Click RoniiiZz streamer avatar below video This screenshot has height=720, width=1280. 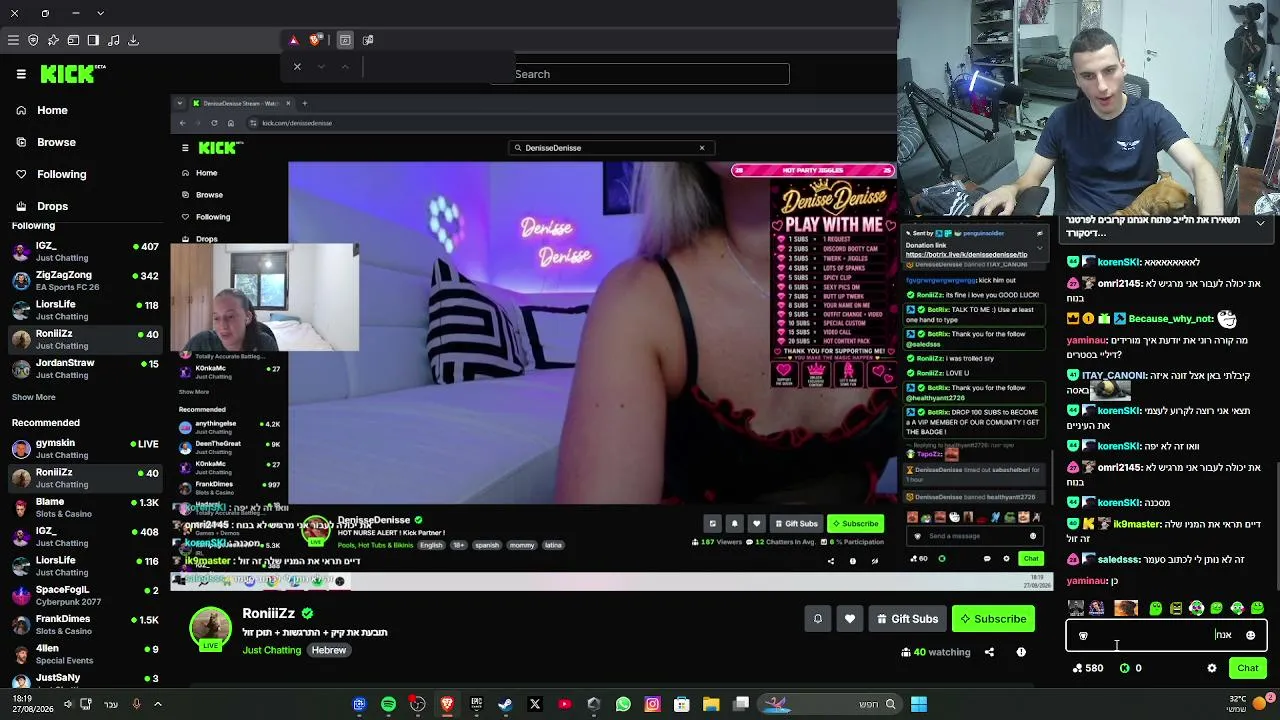[210, 628]
